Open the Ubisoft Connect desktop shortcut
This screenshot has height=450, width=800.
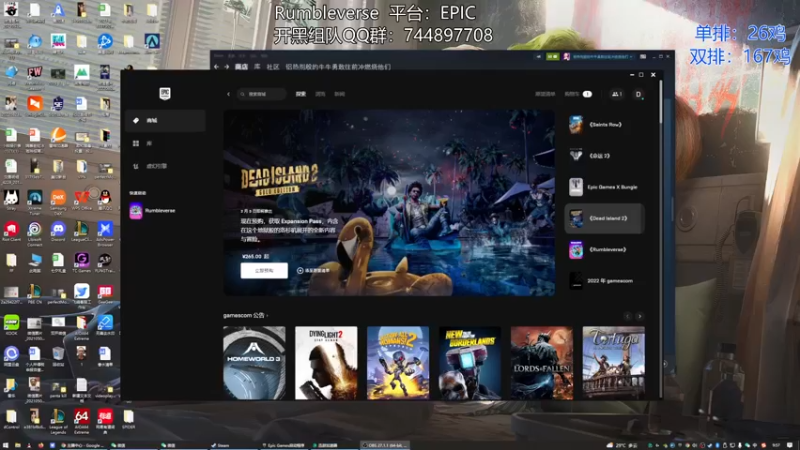pos(35,233)
